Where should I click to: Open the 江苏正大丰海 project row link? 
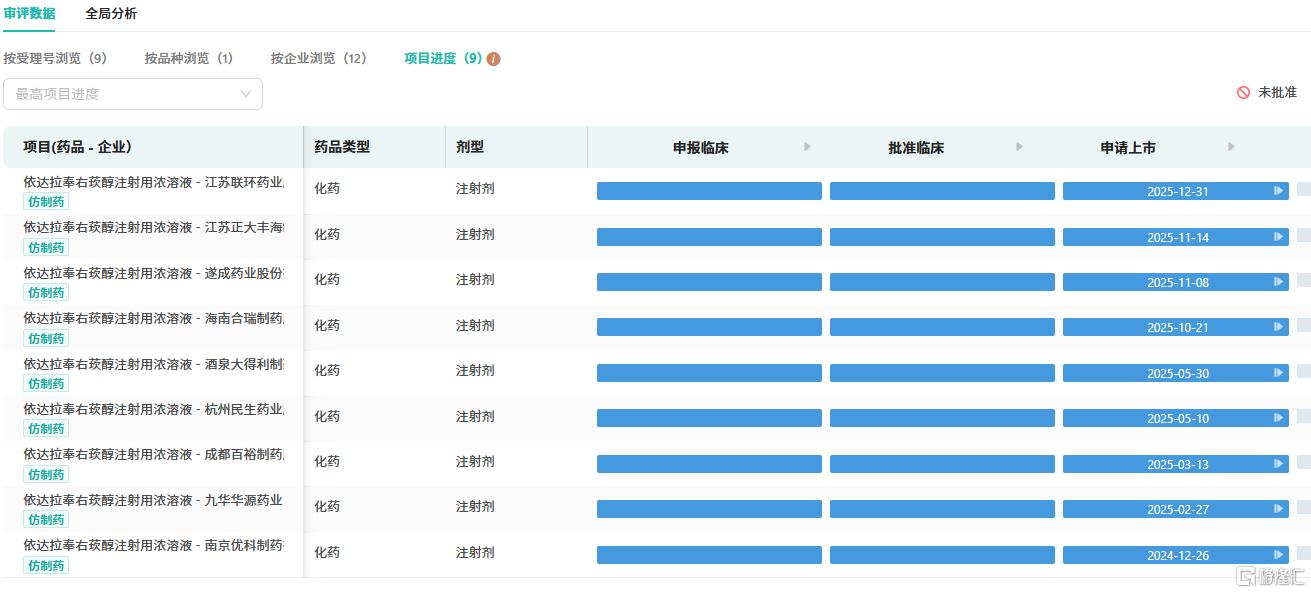click(x=154, y=227)
